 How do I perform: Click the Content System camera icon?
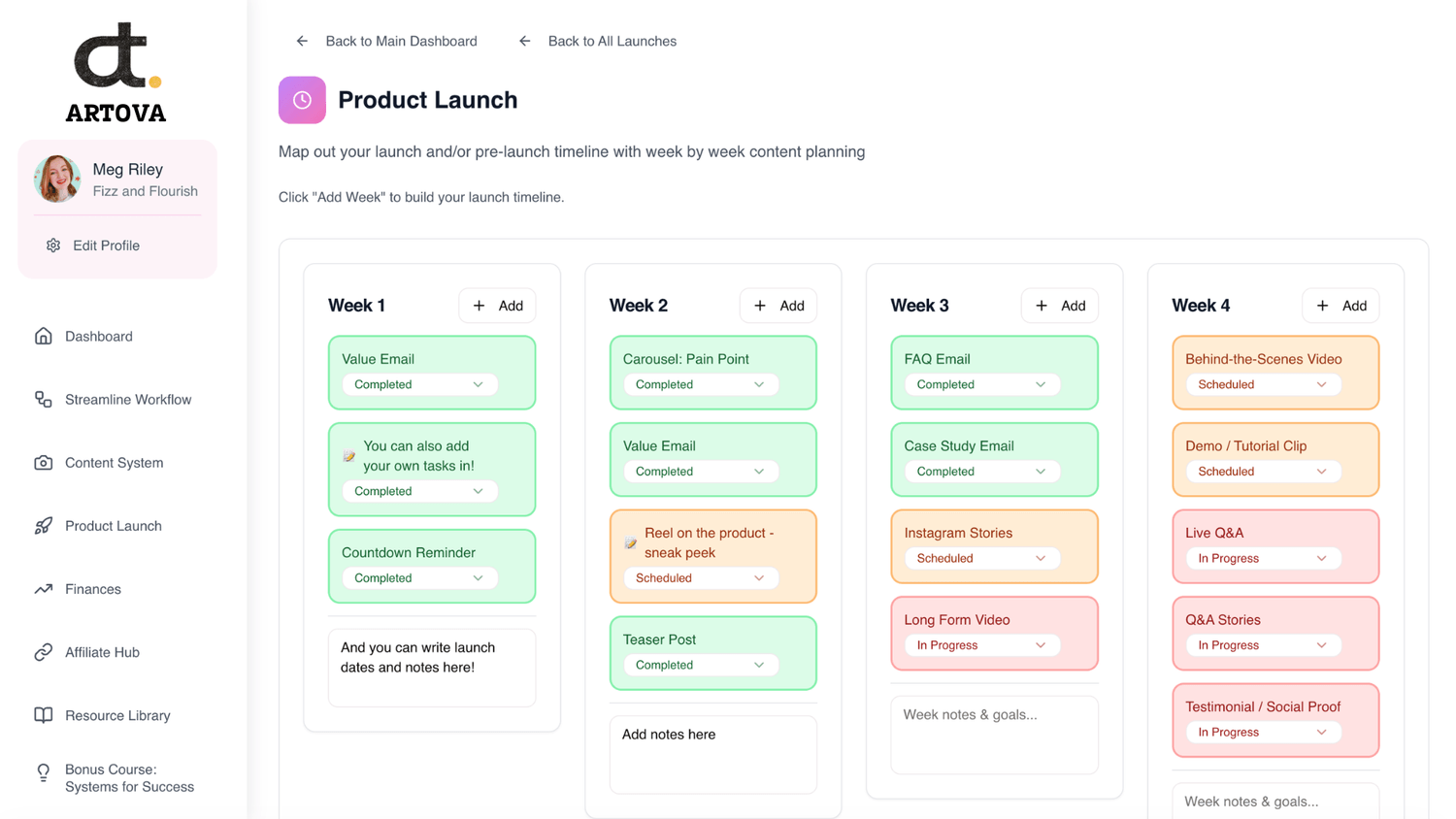click(x=43, y=463)
